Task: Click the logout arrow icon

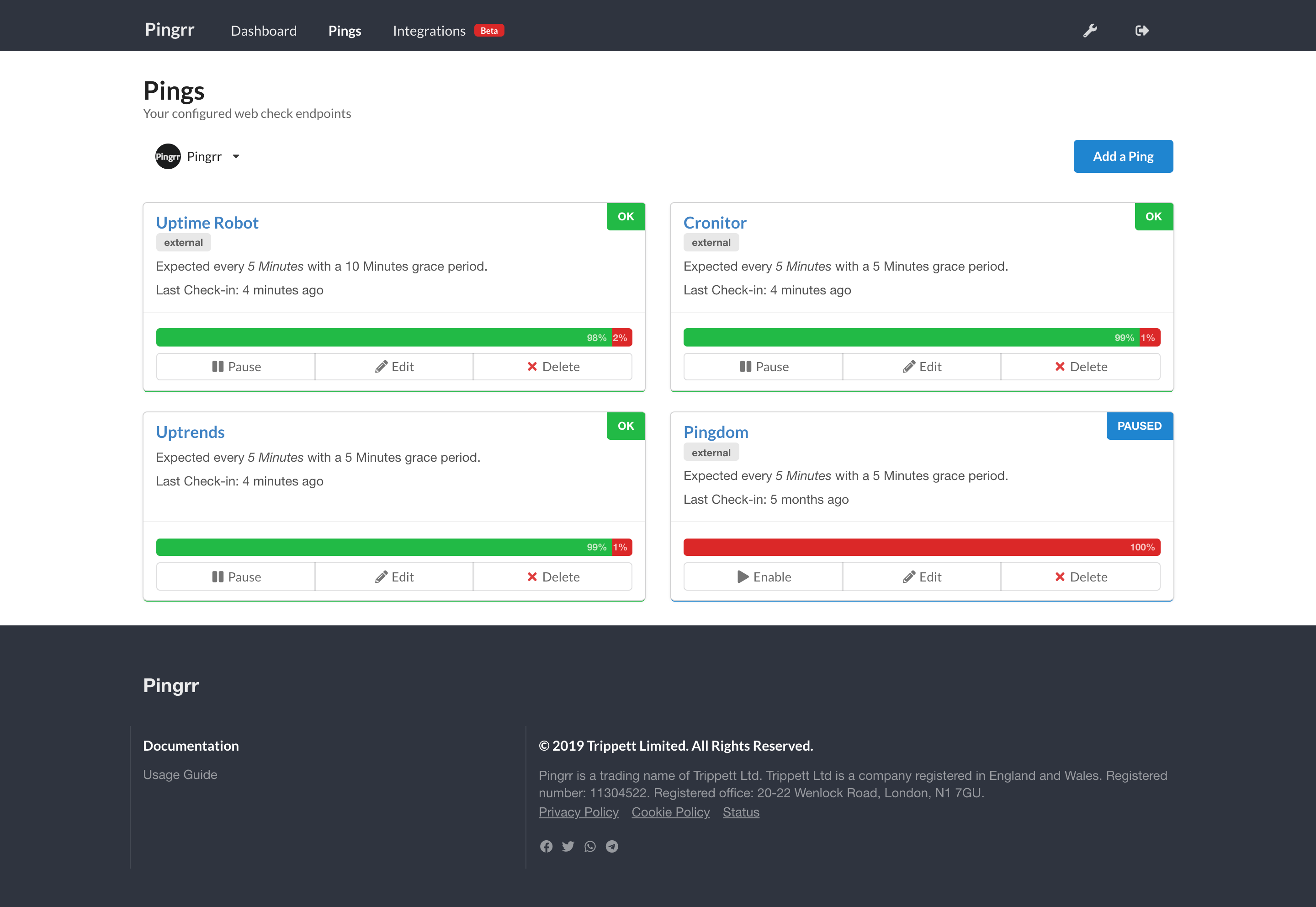Action: (x=1141, y=31)
